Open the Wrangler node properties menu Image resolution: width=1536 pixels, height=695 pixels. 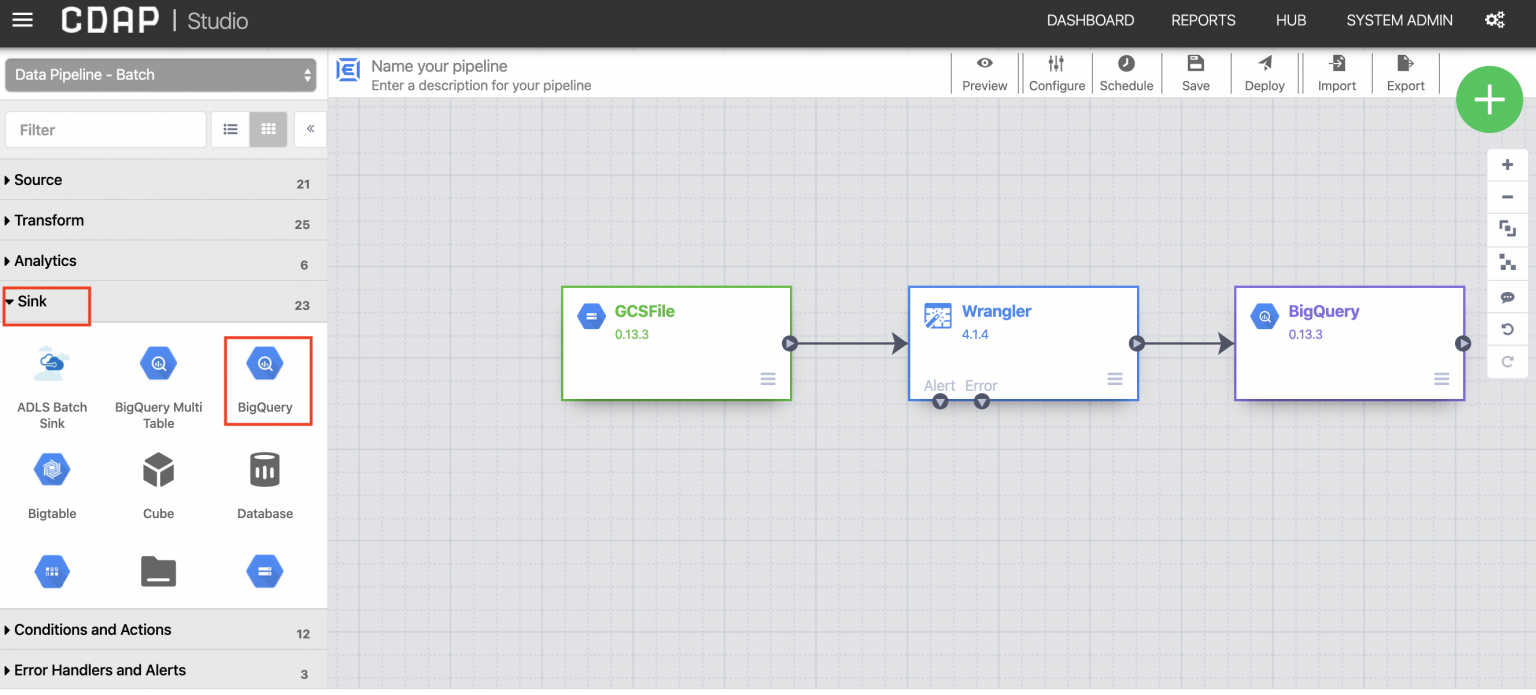pyautogui.click(x=1114, y=379)
